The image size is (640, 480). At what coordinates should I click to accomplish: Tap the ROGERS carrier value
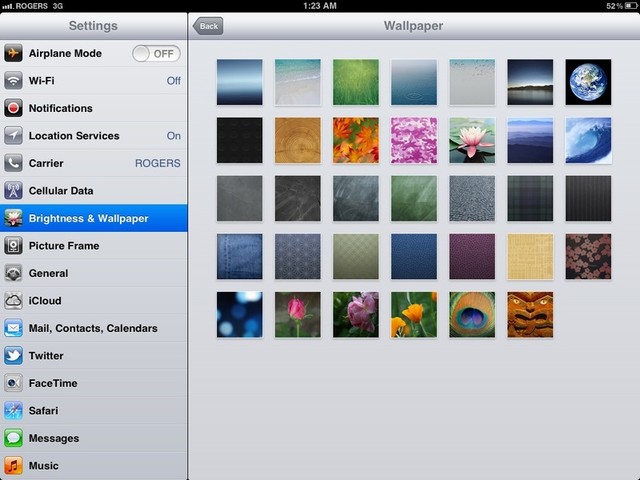click(158, 163)
